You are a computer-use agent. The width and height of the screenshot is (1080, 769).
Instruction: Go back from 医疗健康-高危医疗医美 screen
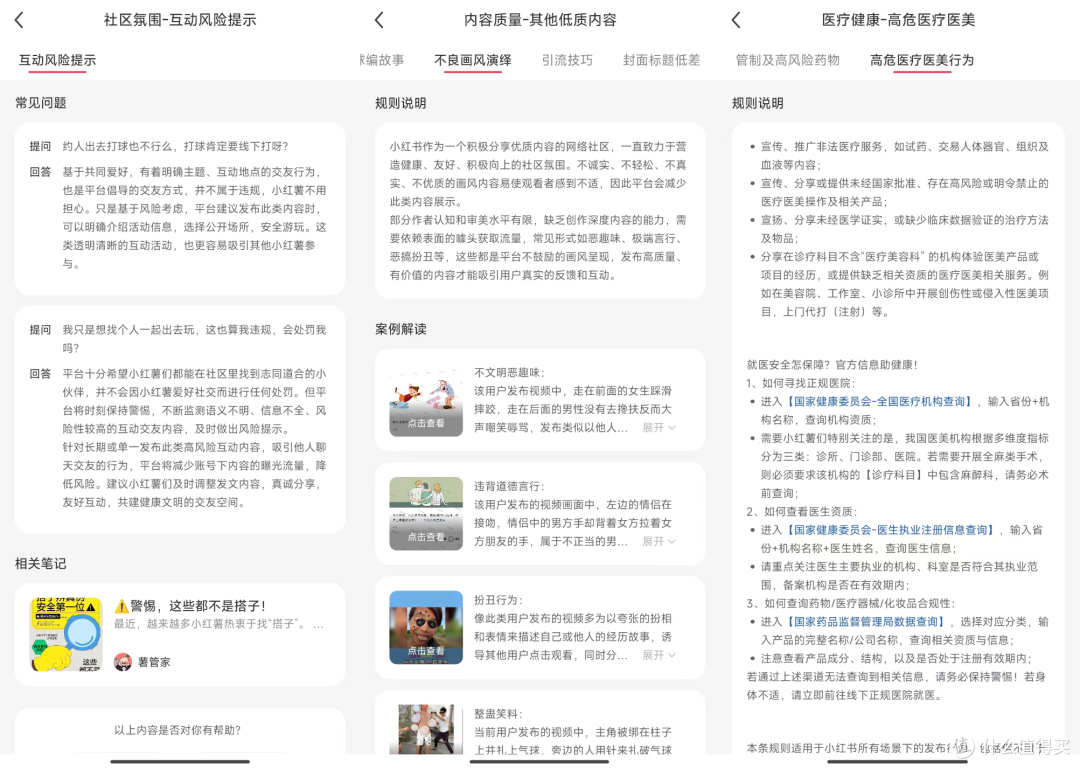click(736, 20)
